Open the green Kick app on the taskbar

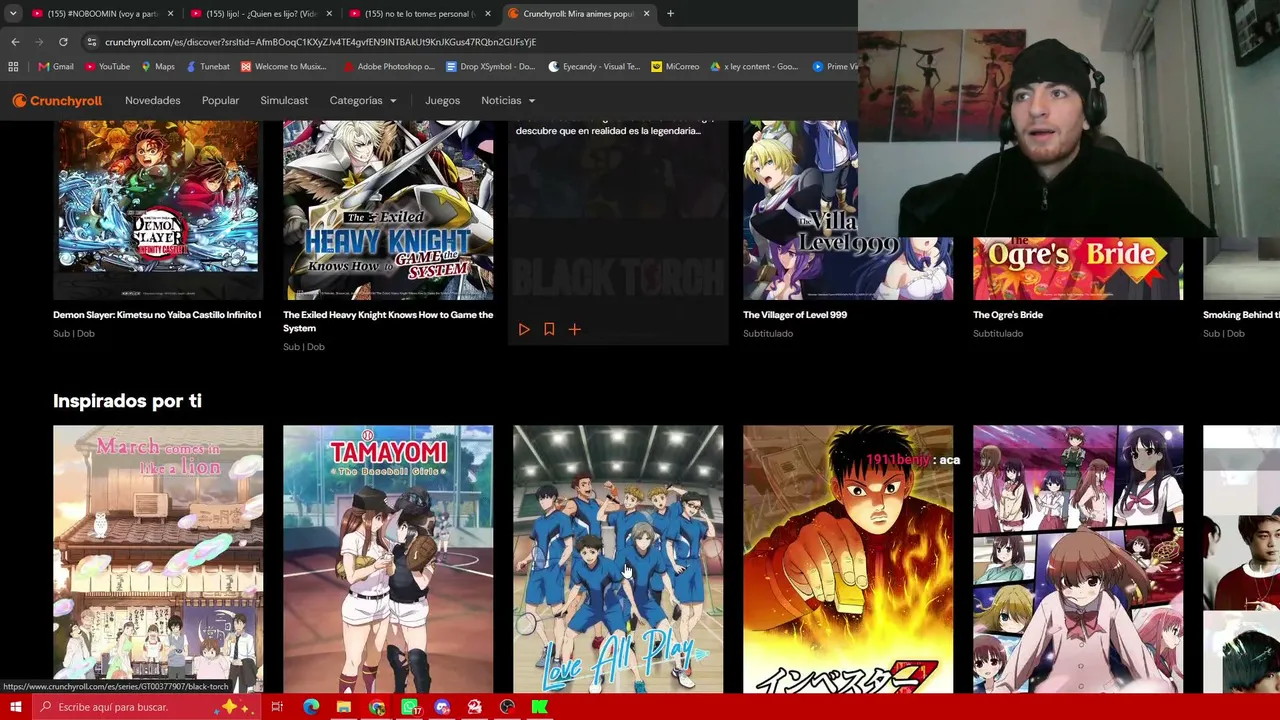pyautogui.click(x=540, y=707)
